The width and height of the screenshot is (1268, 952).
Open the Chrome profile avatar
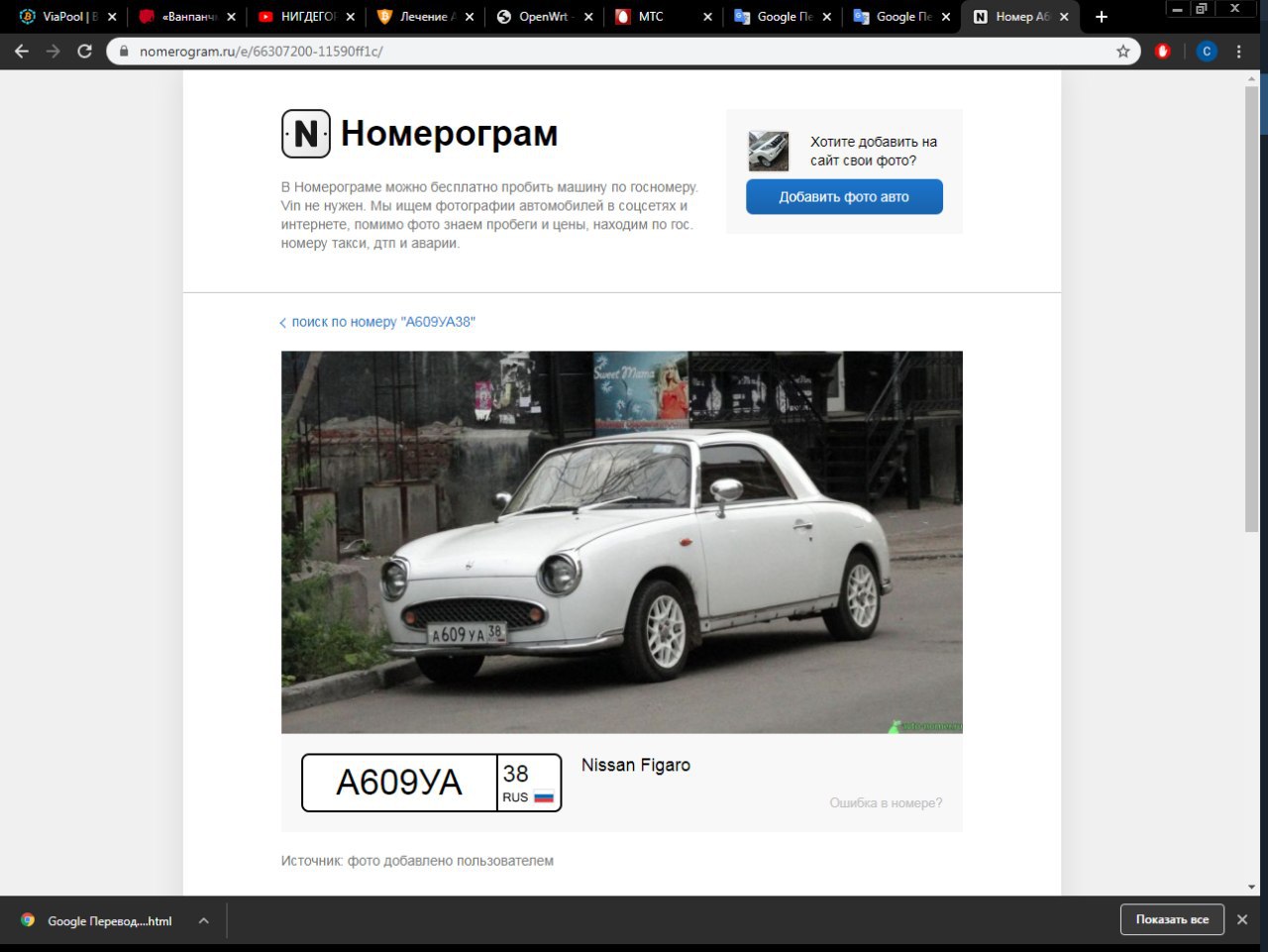(x=1207, y=52)
